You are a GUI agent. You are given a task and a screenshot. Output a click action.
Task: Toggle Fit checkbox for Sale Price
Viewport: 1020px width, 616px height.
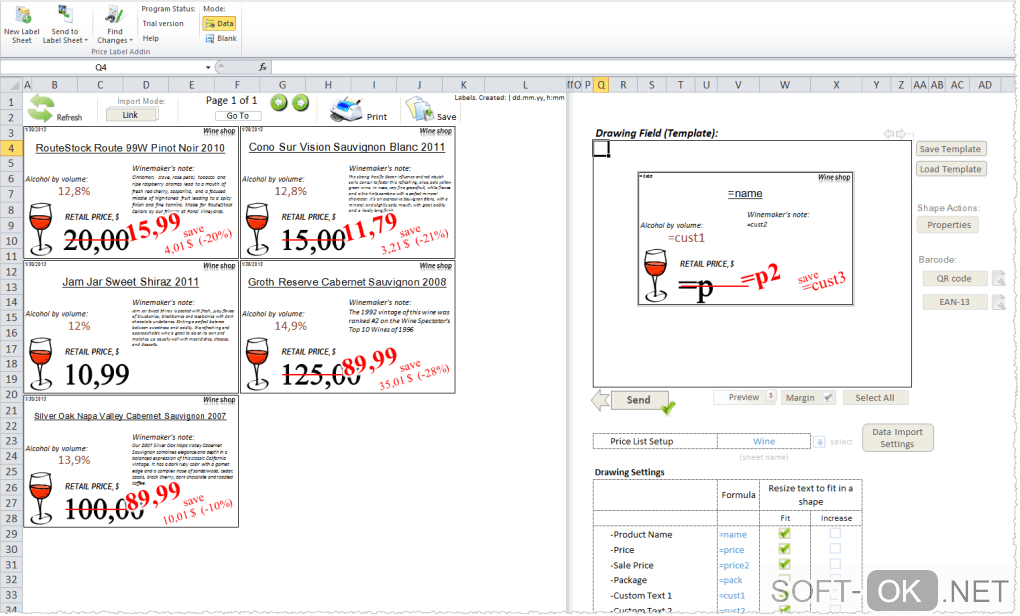click(x=785, y=564)
